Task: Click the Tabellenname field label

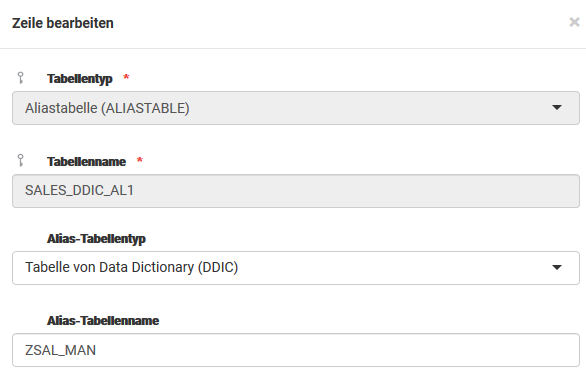Action: tap(86, 161)
